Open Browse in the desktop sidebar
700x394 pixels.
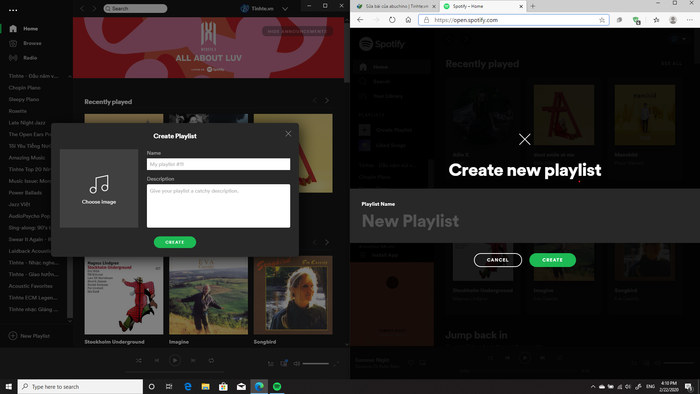(x=32, y=43)
